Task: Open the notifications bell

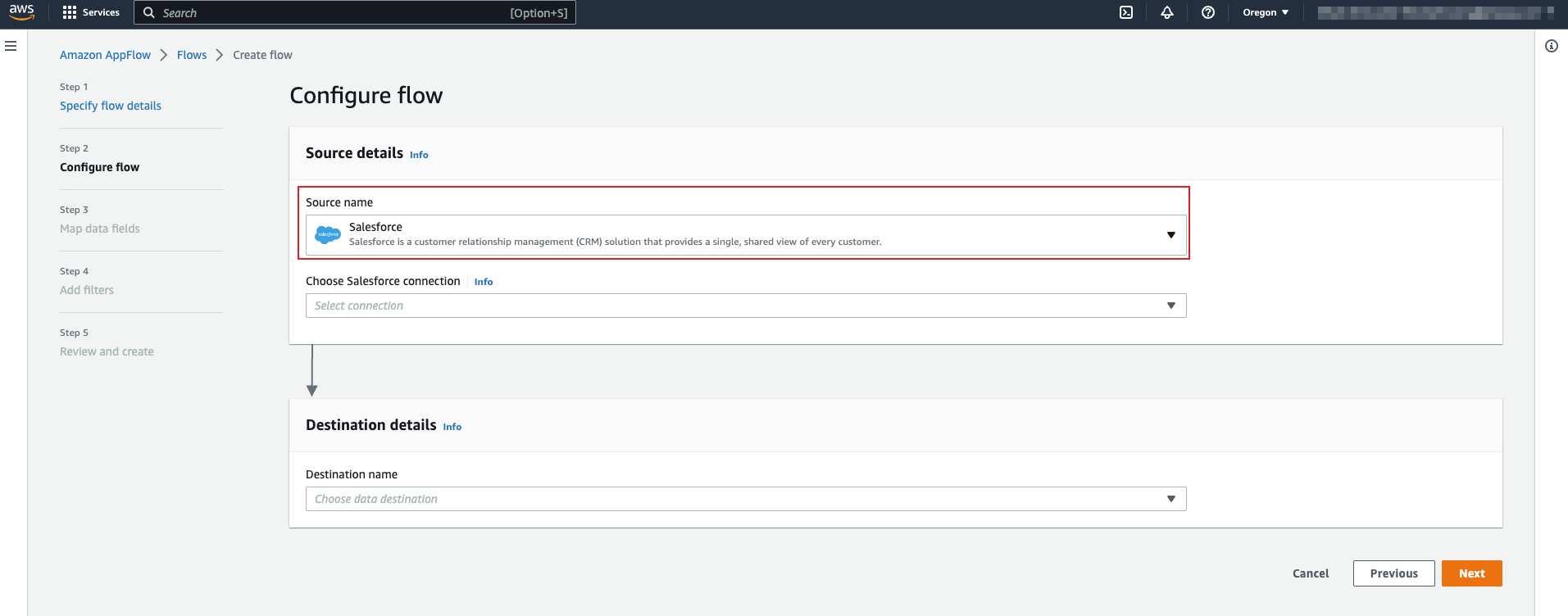Action: (x=1167, y=12)
